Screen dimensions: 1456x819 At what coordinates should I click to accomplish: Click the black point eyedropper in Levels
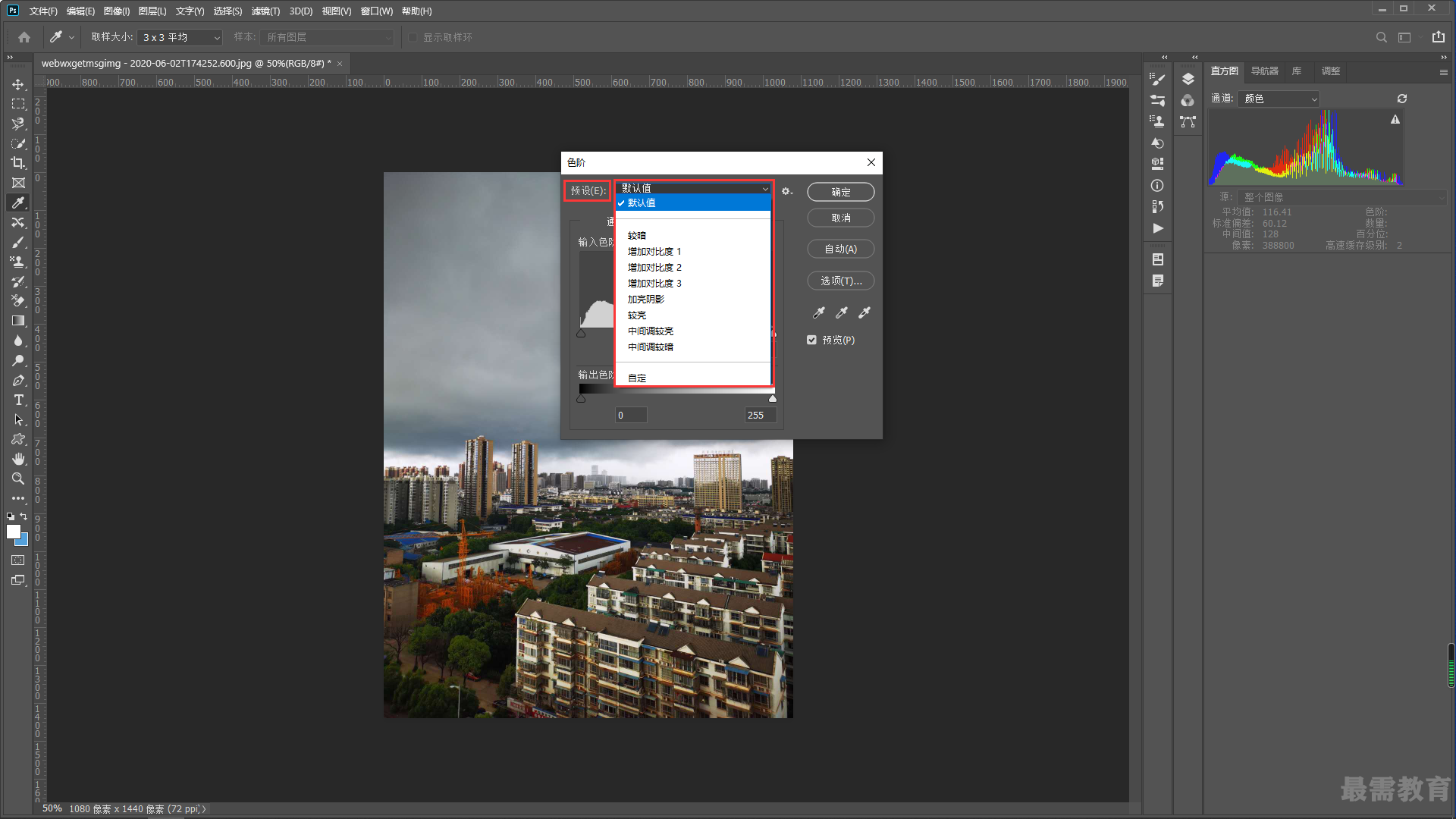point(819,312)
